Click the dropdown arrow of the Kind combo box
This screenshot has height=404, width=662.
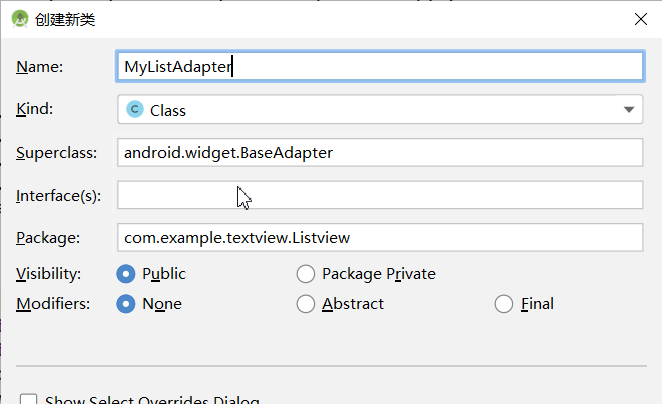[629, 110]
